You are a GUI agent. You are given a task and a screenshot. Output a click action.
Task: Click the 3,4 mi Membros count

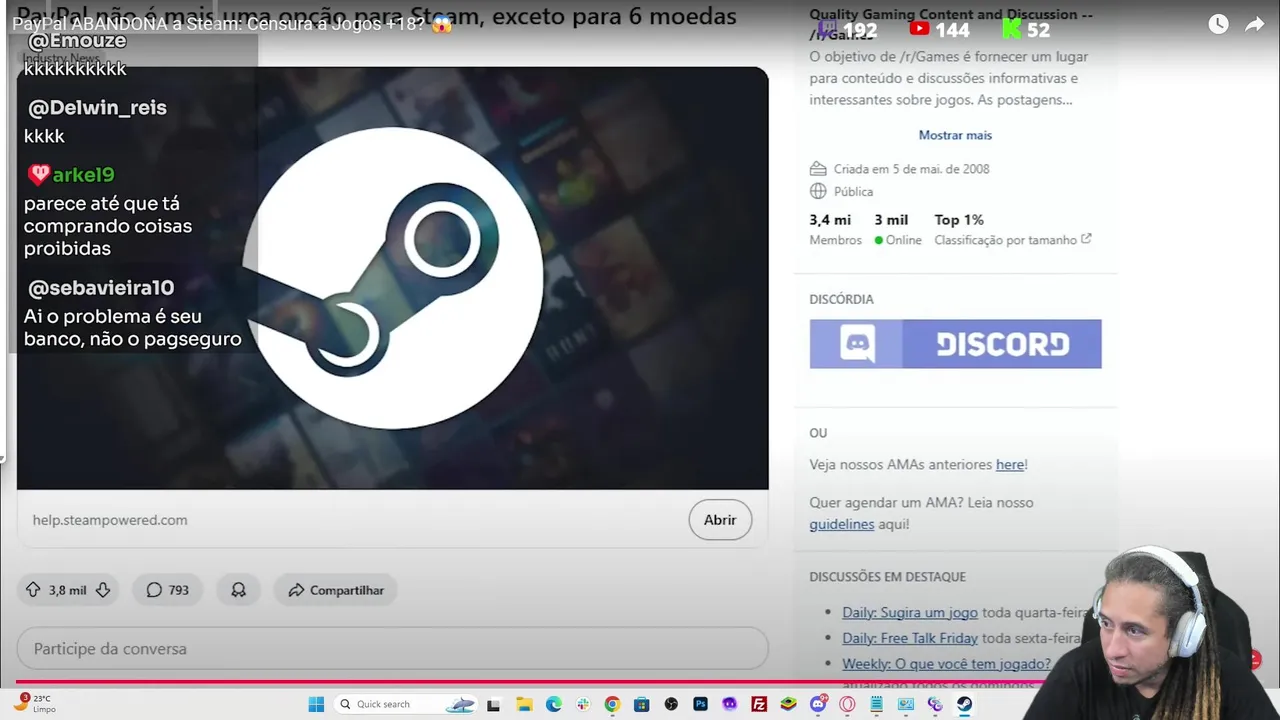click(835, 229)
